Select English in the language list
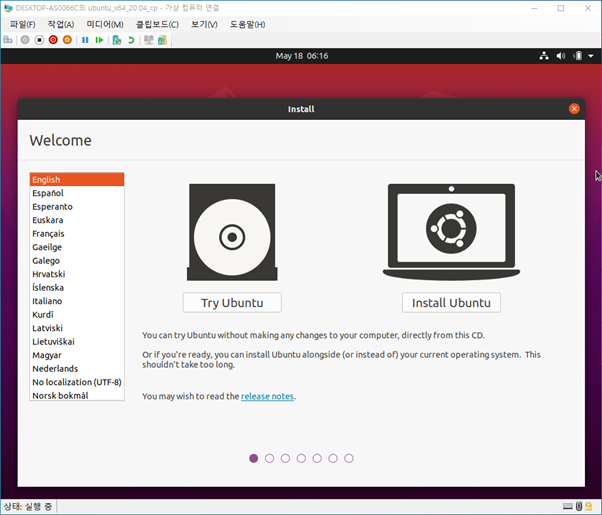Viewport: 602px width, 515px height. (77, 180)
